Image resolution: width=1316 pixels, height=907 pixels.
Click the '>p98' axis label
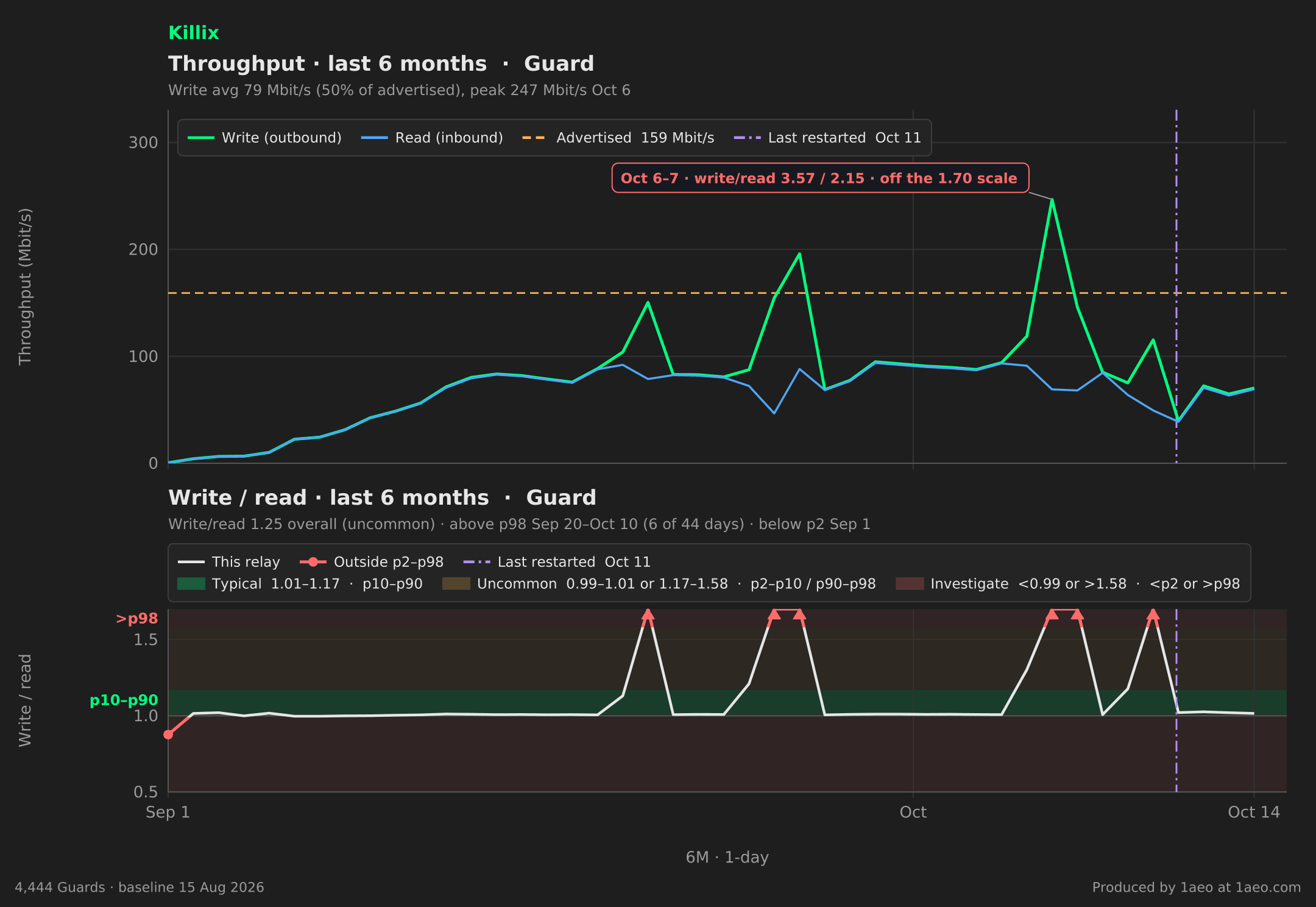pyautogui.click(x=137, y=619)
